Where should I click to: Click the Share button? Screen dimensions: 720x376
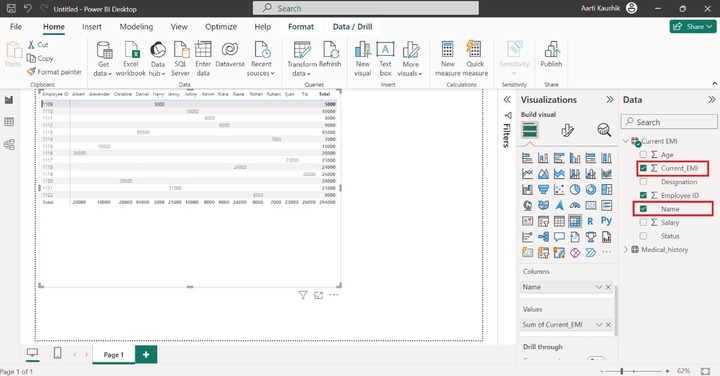tap(693, 27)
